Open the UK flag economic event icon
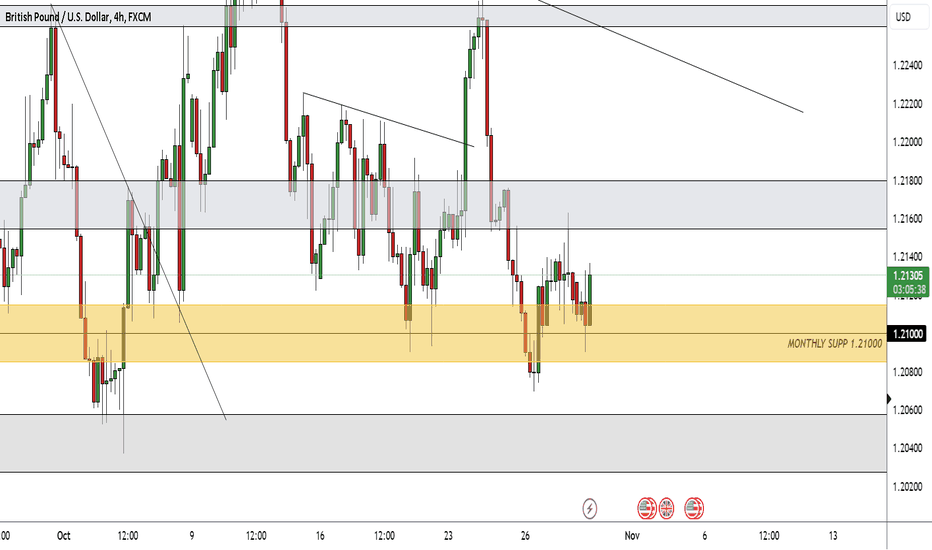The width and height of the screenshot is (932, 550). coord(666,508)
